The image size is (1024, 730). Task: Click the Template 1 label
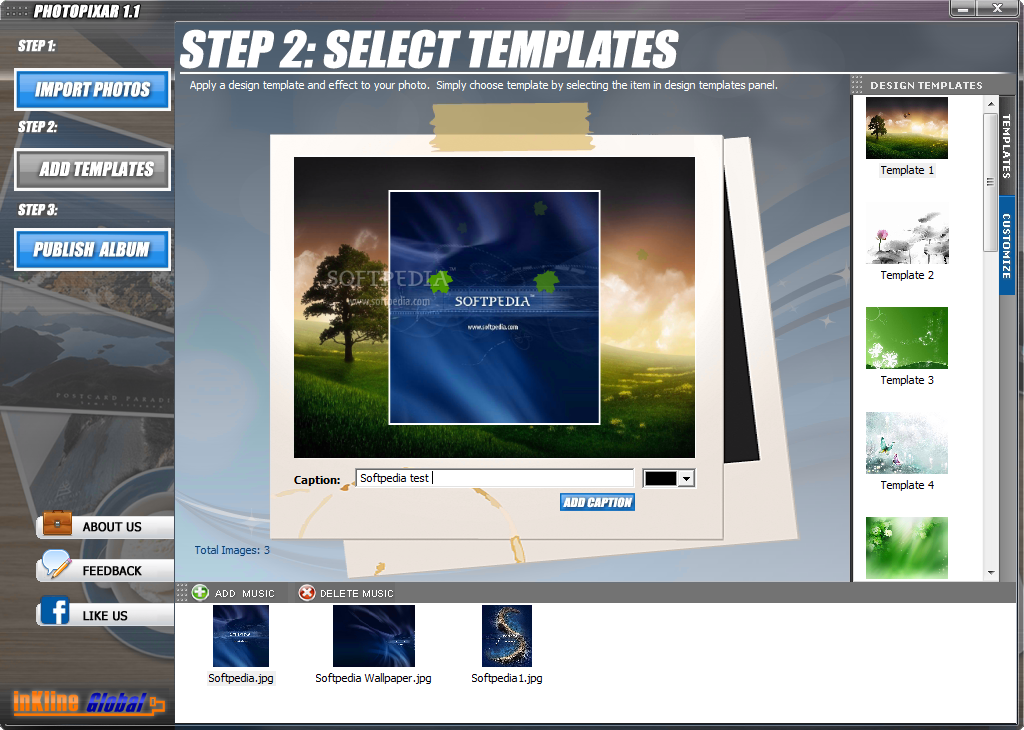click(x=907, y=170)
